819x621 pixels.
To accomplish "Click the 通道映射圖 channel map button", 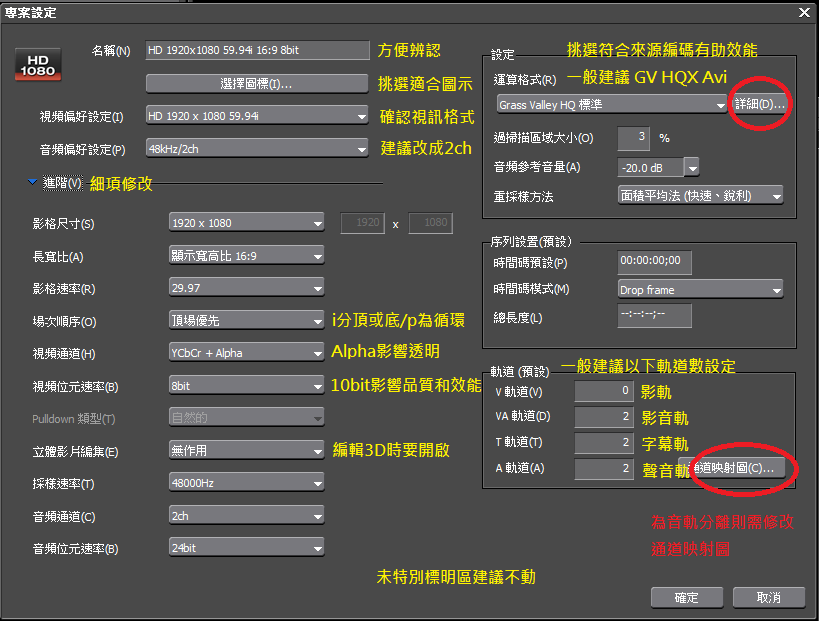I will (x=735, y=468).
